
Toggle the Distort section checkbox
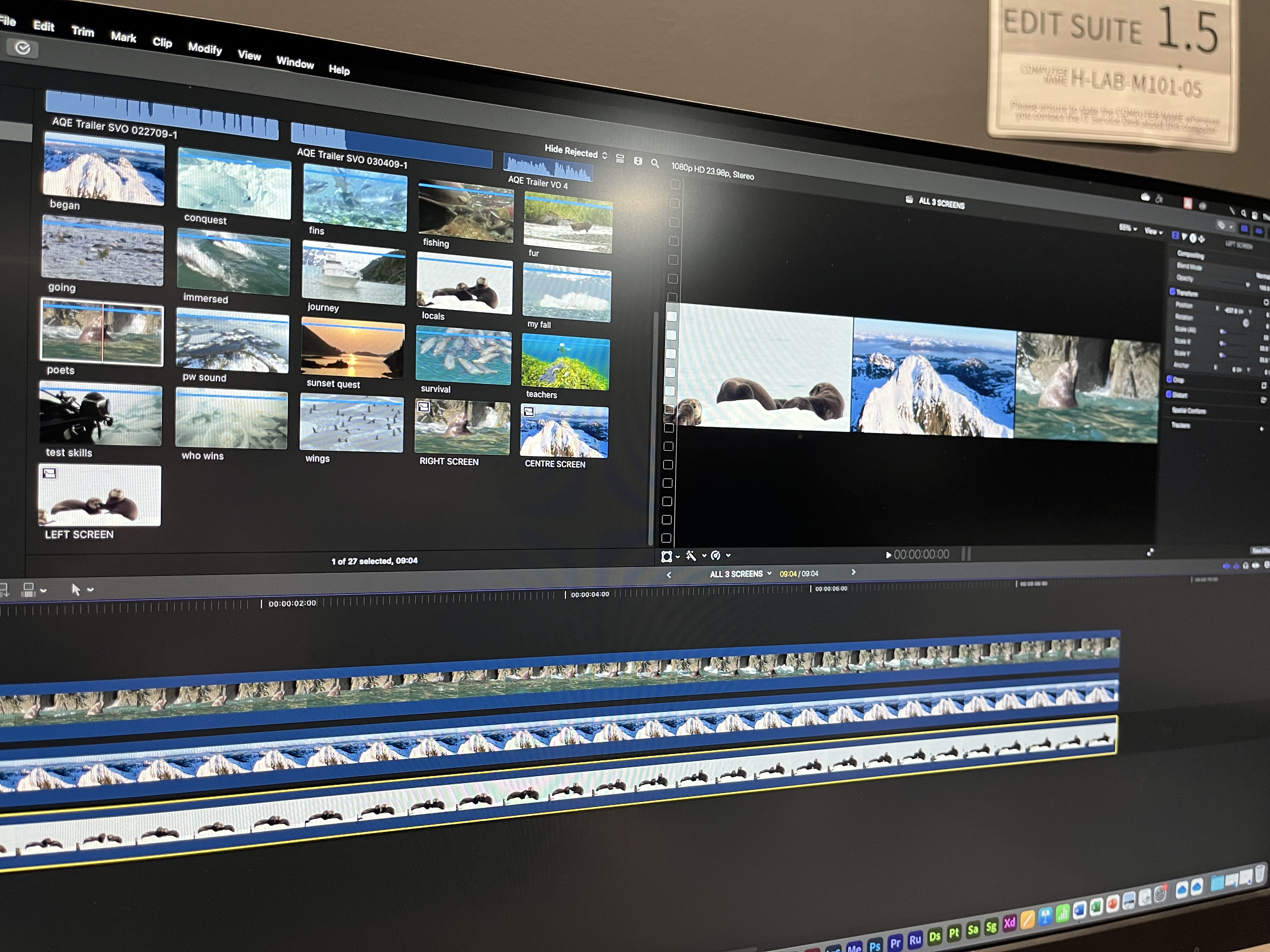(x=1168, y=394)
